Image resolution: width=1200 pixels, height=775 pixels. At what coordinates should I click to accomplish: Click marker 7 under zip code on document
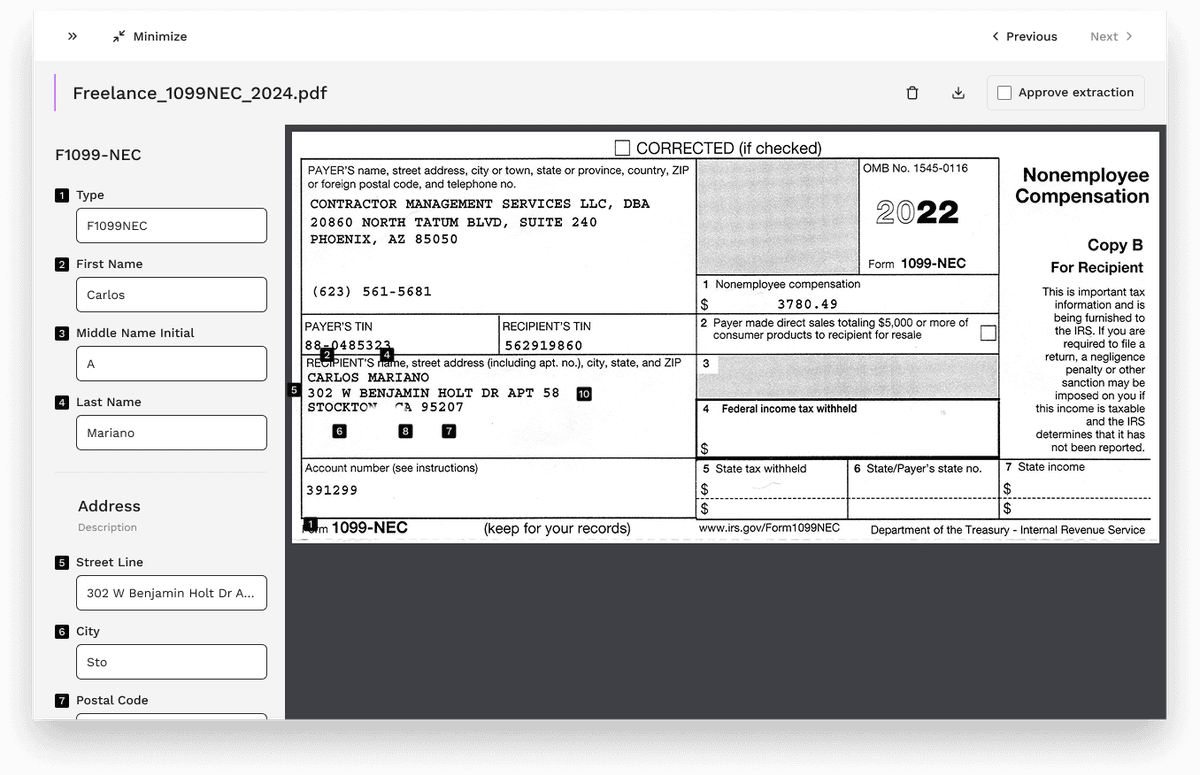click(449, 431)
